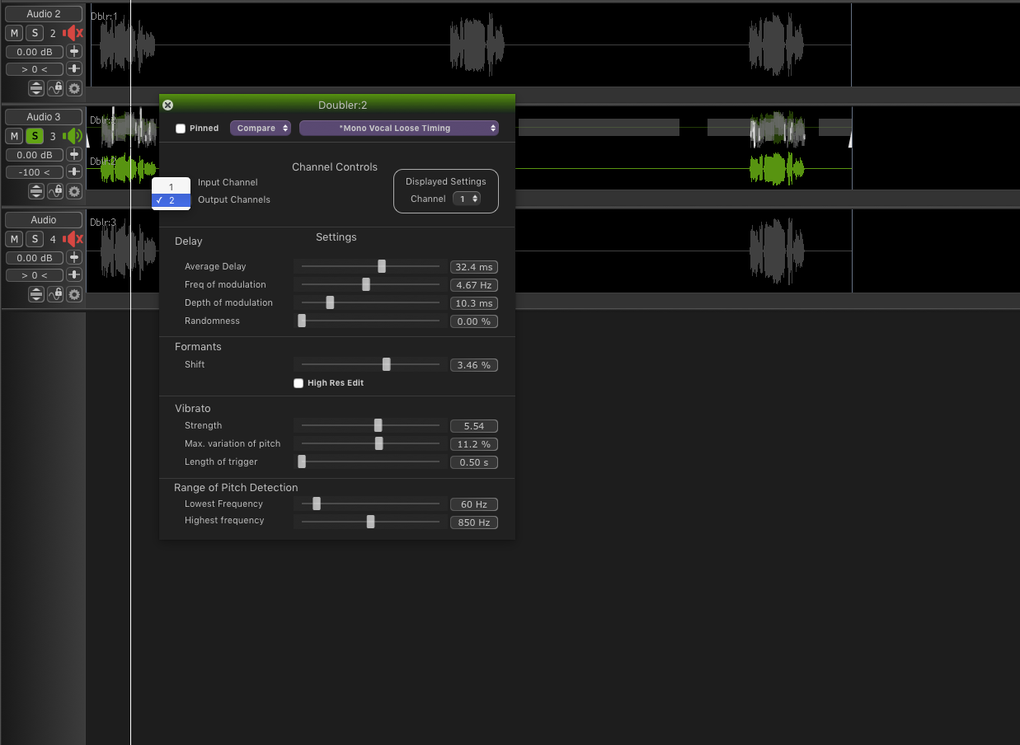This screenshot has height=745, width=1020.
Task: Click the Audio 2 track name button
Action: (x=44, y=14)
